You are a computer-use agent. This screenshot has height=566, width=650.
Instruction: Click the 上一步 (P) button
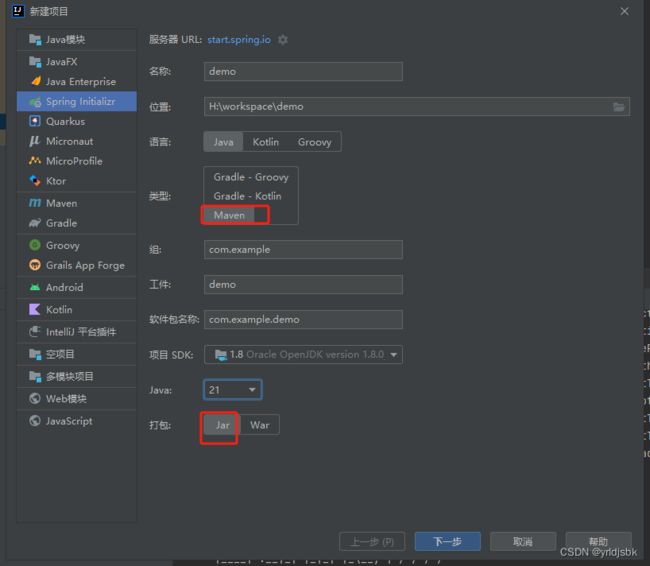coord(372,542)
